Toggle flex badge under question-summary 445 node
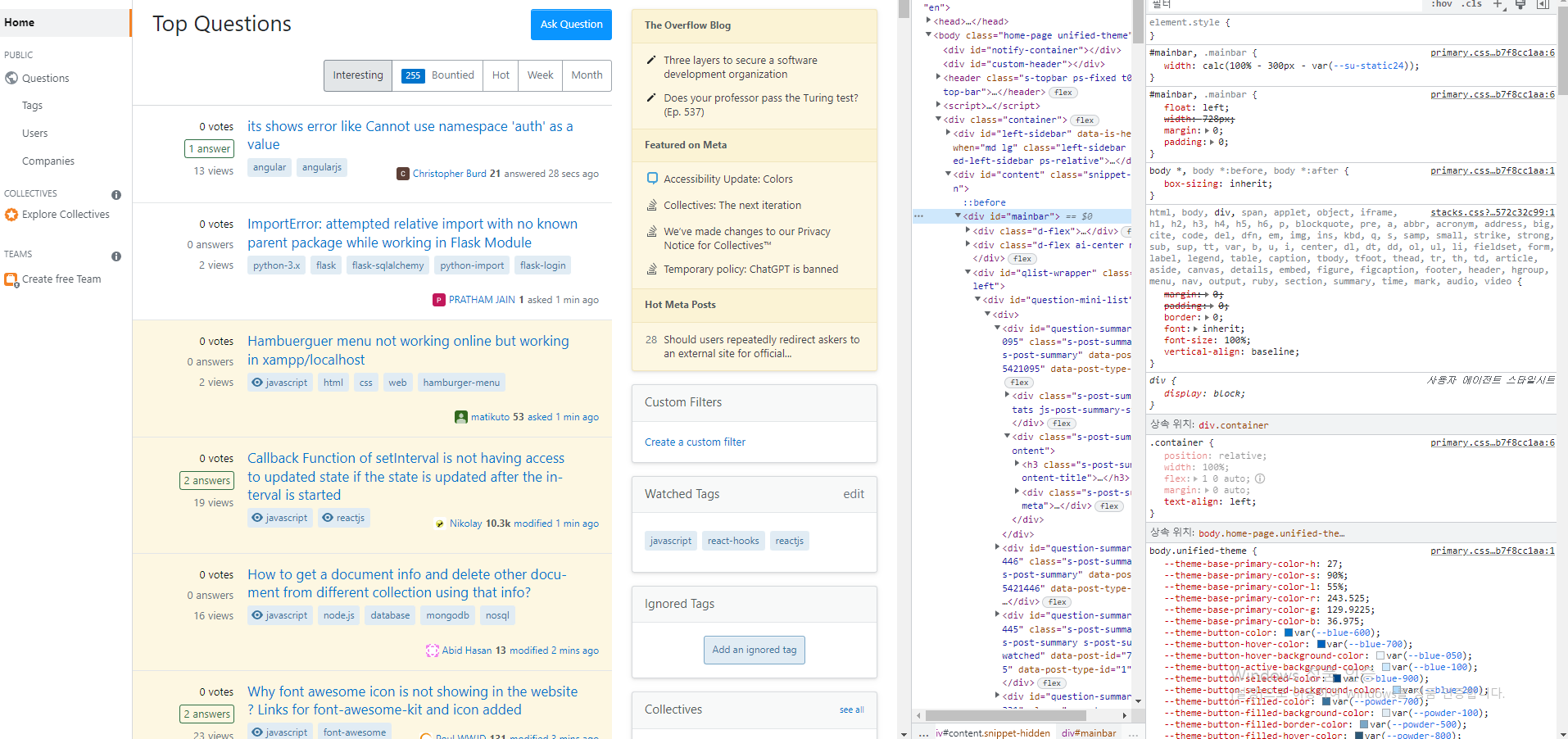The image size is (1568, 739). tap(1052, 683)
